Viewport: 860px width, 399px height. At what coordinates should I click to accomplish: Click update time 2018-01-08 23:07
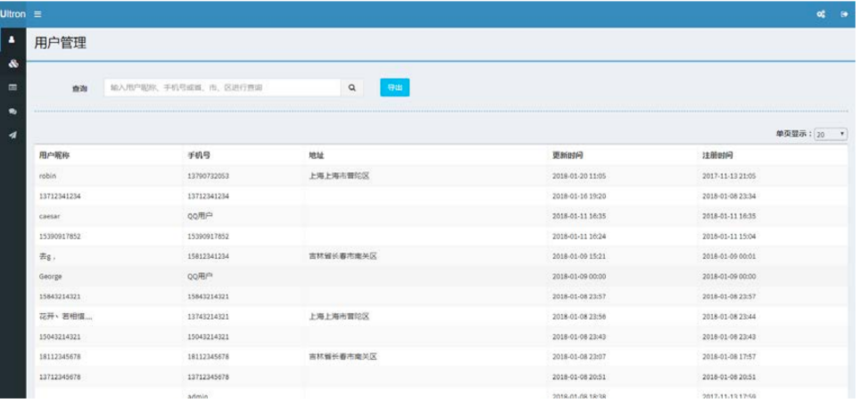click(x=579, y=357)
